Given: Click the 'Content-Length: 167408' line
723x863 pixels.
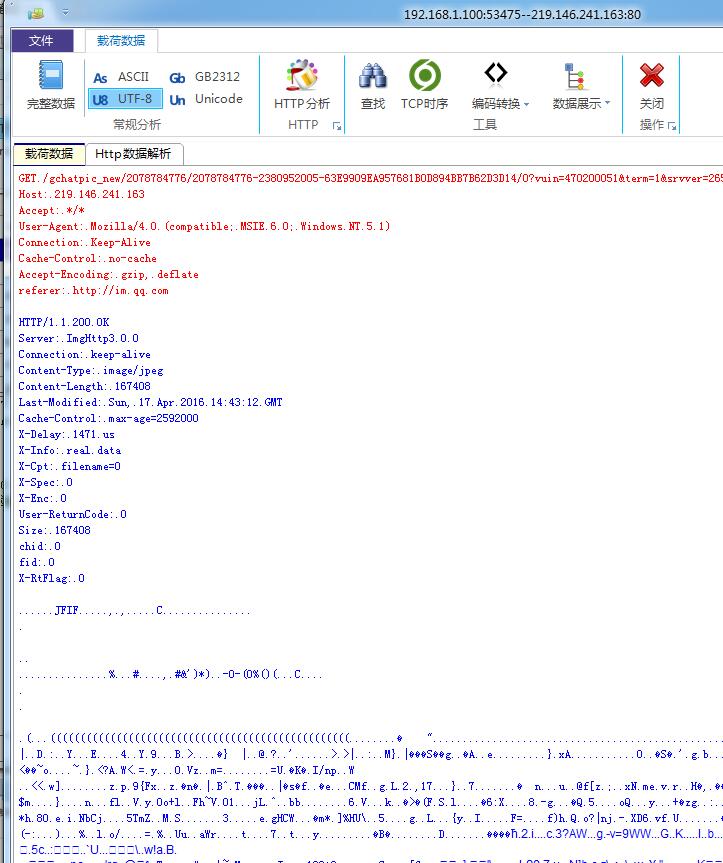Looking at the screenshot, I should tap(84, 386).
